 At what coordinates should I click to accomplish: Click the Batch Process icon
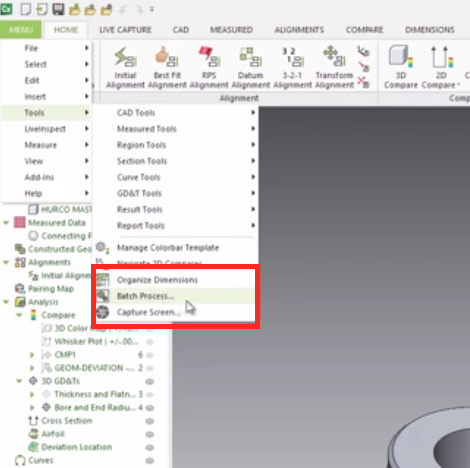(x=103, y=296)
